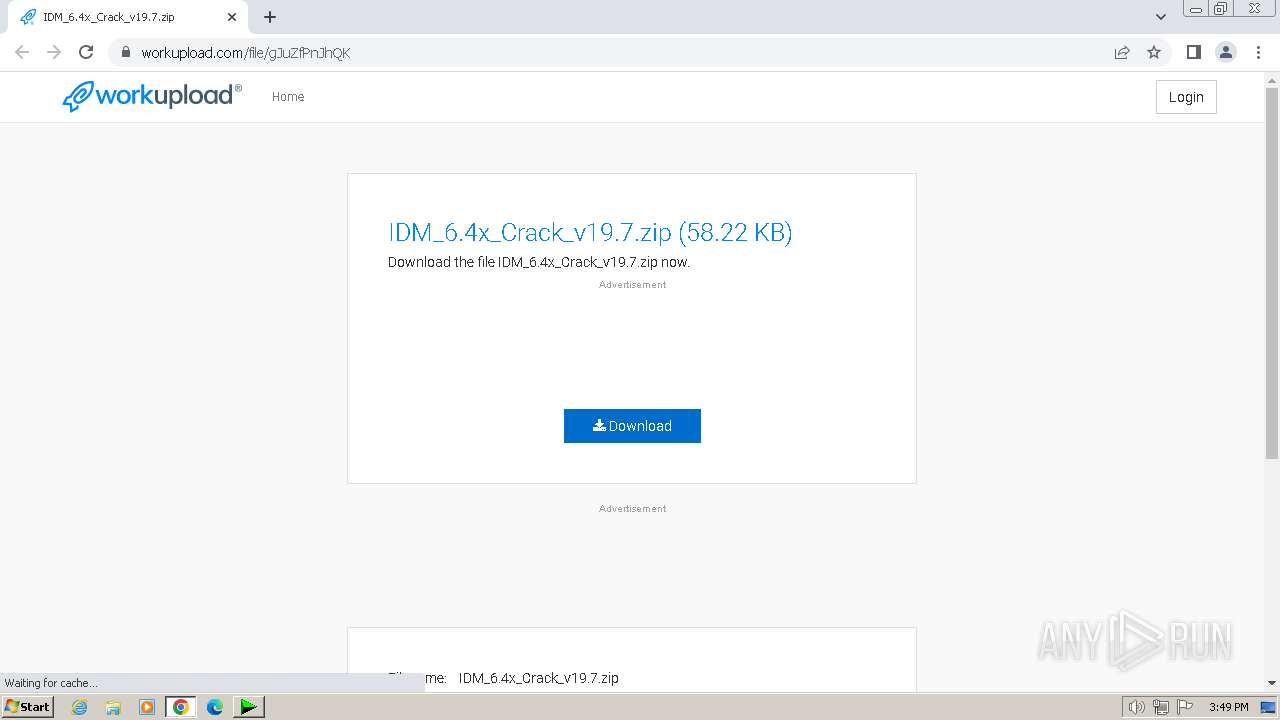Open the Chrome profile avatar
Image resolution: width=1280 pixels, height=720 pixels.
(x=1225, y=52)
